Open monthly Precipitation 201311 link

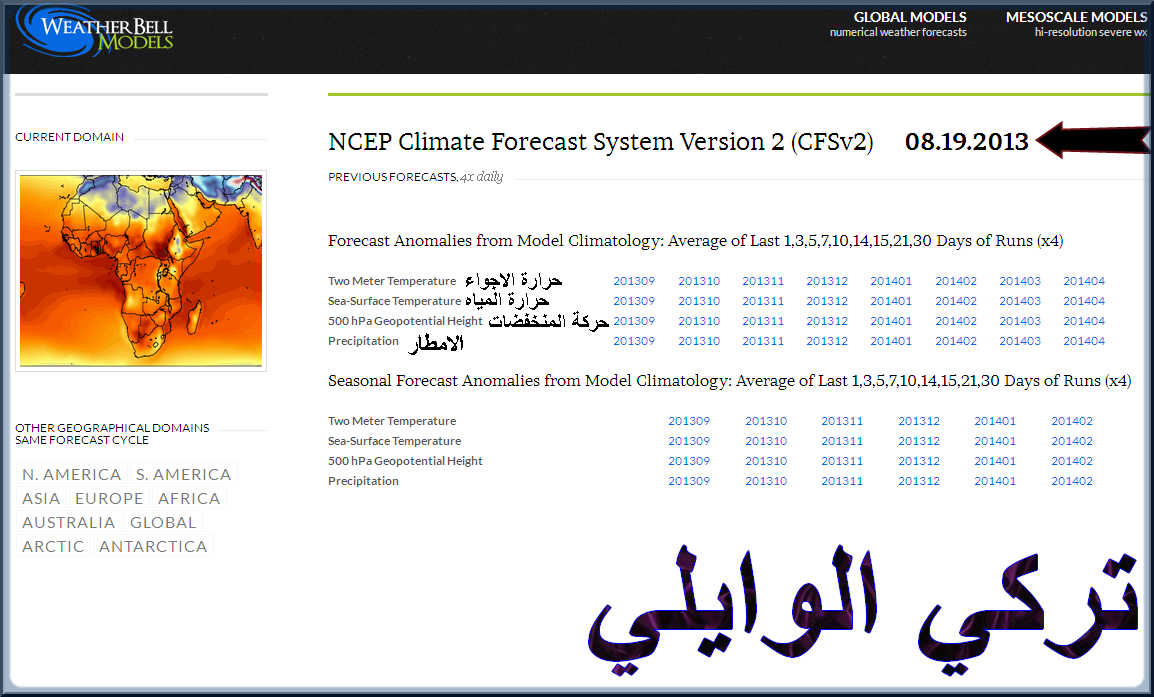(x=763, y=341)
